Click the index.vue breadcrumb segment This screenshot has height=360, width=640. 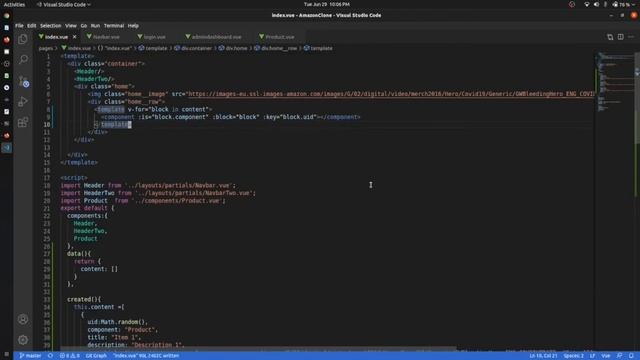pyautogui.click(x=76, y=48)
